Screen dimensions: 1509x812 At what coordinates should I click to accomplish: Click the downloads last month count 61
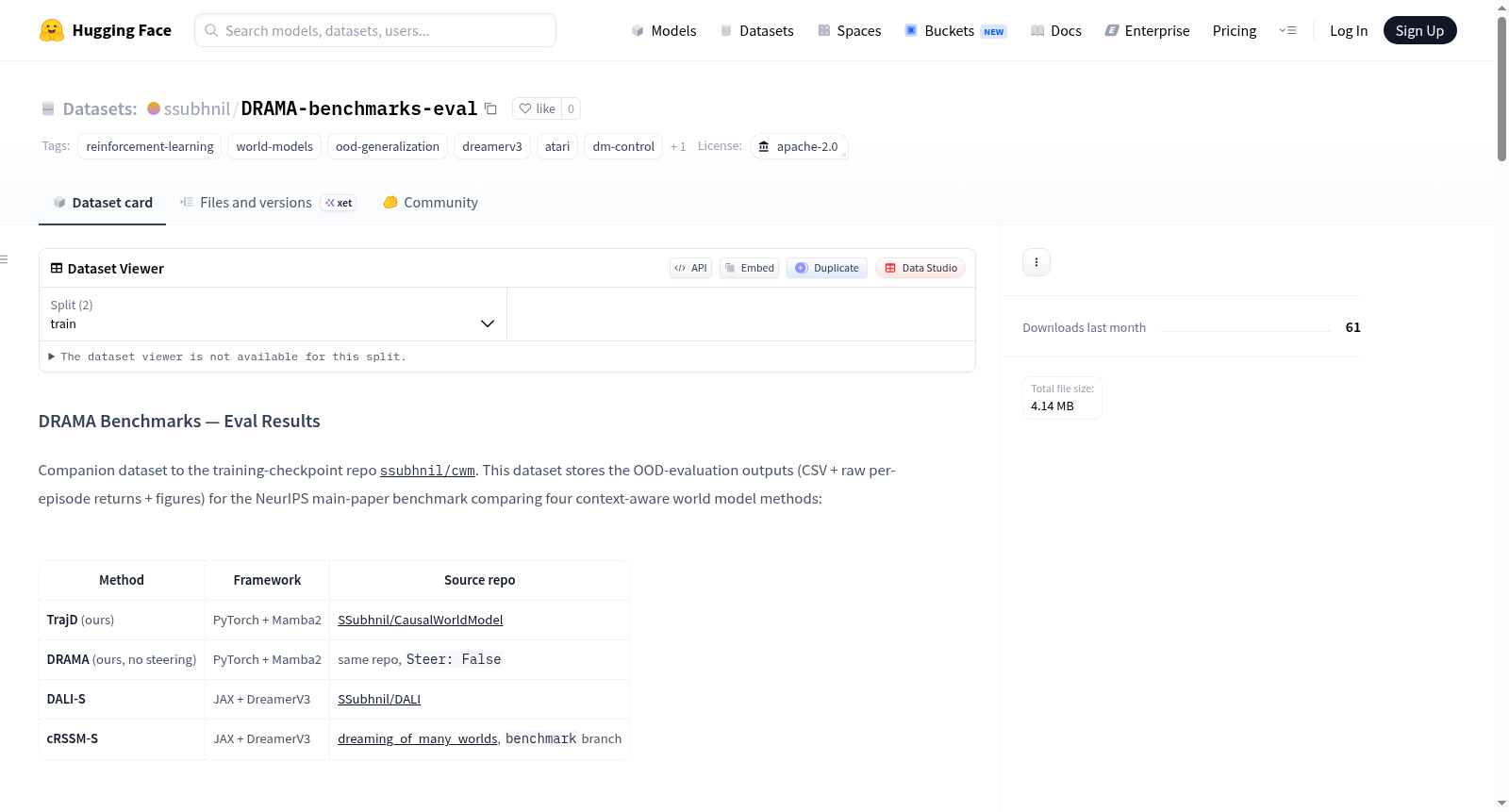coord(1353,327)
